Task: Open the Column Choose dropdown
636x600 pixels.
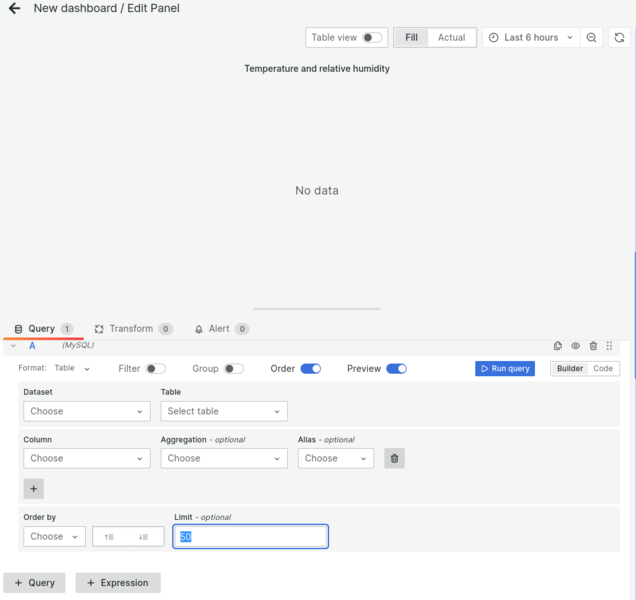Action: coord(87,458)
